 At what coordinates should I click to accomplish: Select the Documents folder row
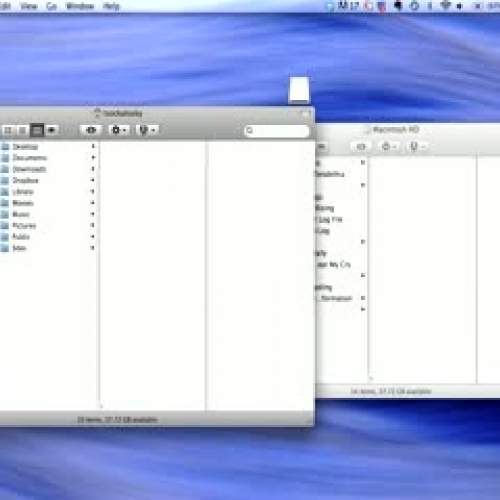tap(48, 158)
